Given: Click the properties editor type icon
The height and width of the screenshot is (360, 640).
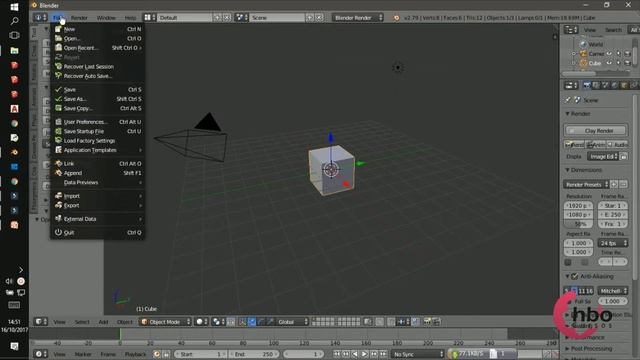Looking at the screenshot, I should tap(571, 85).
